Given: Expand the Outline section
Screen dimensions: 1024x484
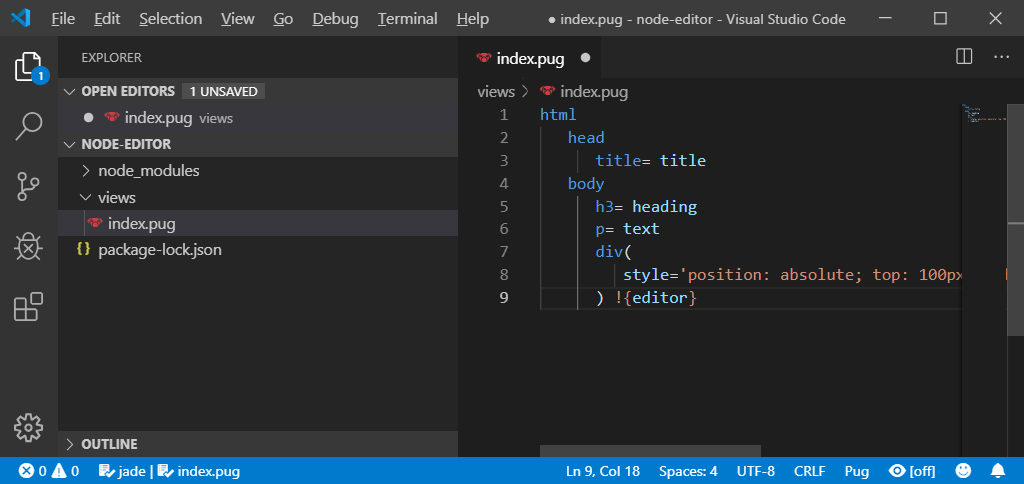Looking at the screenshot, I should click(x=258, y=444).
